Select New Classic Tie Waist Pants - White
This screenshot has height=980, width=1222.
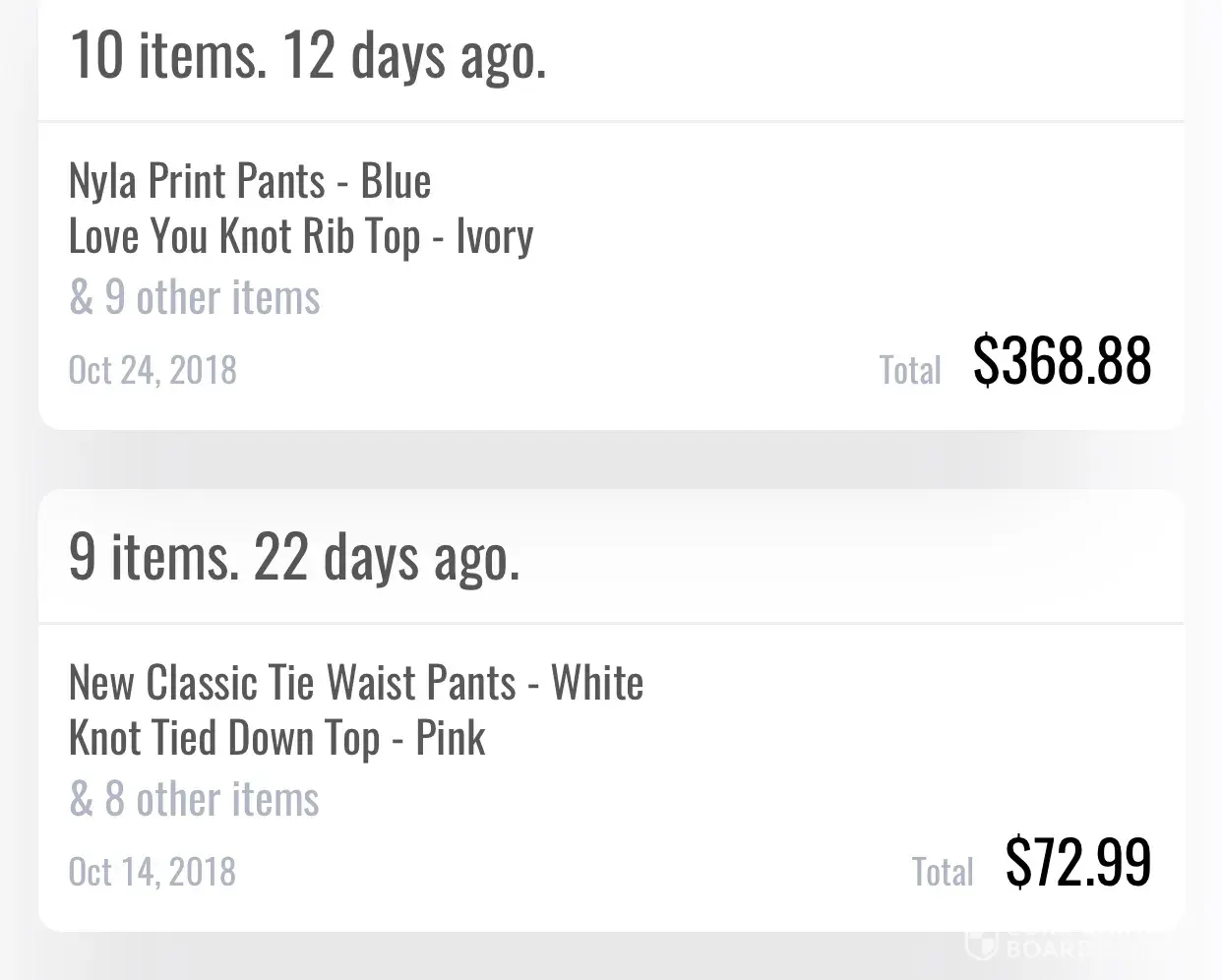tap(356, 683)
